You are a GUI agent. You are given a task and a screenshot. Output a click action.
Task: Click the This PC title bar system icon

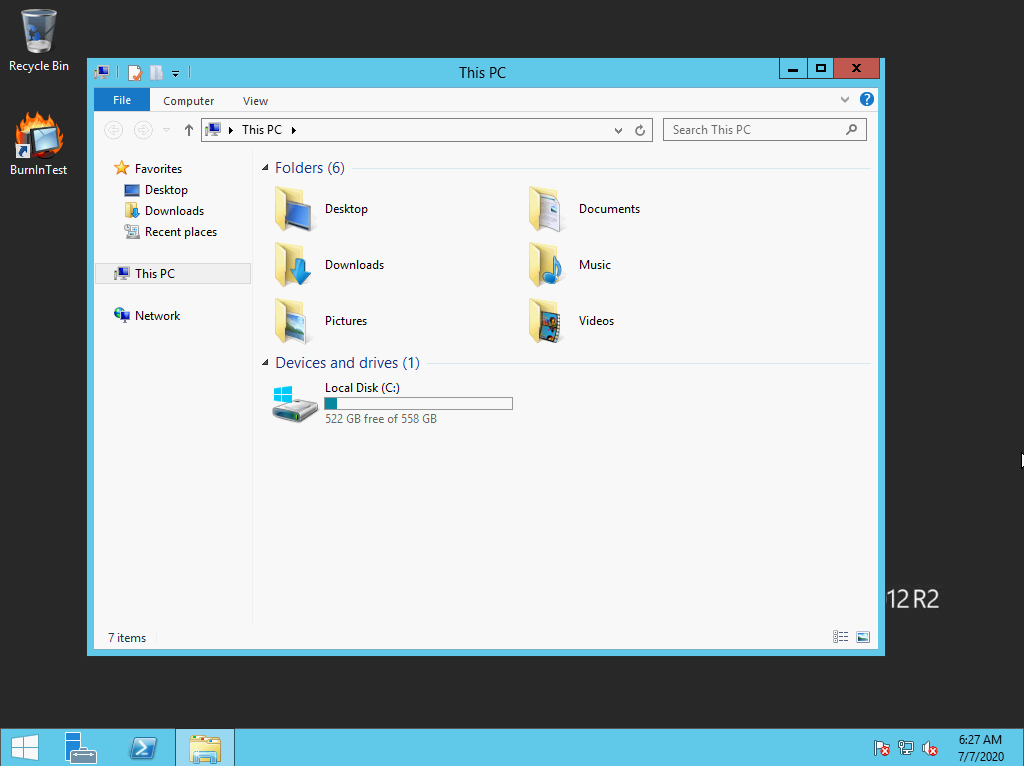[102, 72]
